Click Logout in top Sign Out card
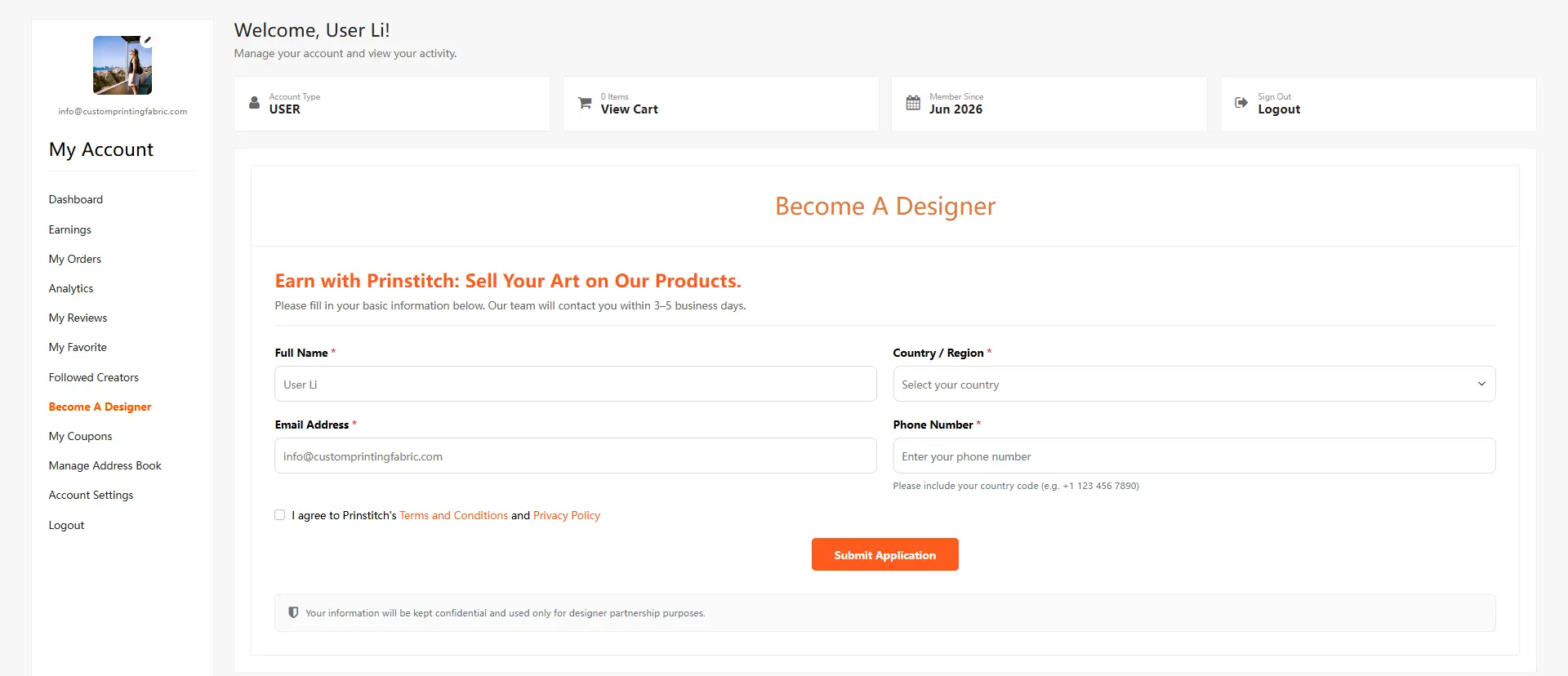This screenshot has width=1568, height=676. click(x=1279, y=109)
